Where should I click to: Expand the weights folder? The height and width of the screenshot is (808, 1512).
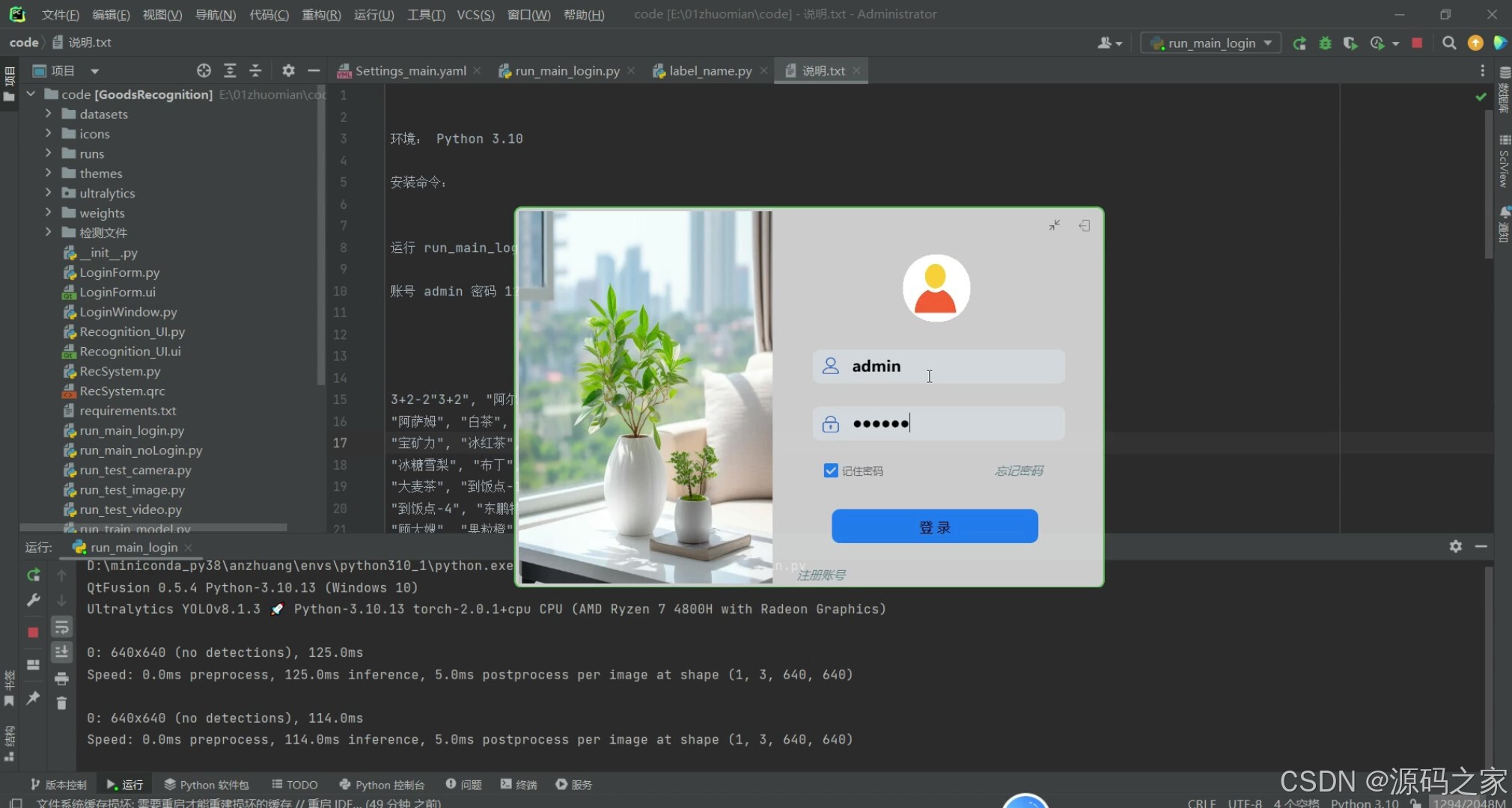pyautogui.click(x=48, y=212)
